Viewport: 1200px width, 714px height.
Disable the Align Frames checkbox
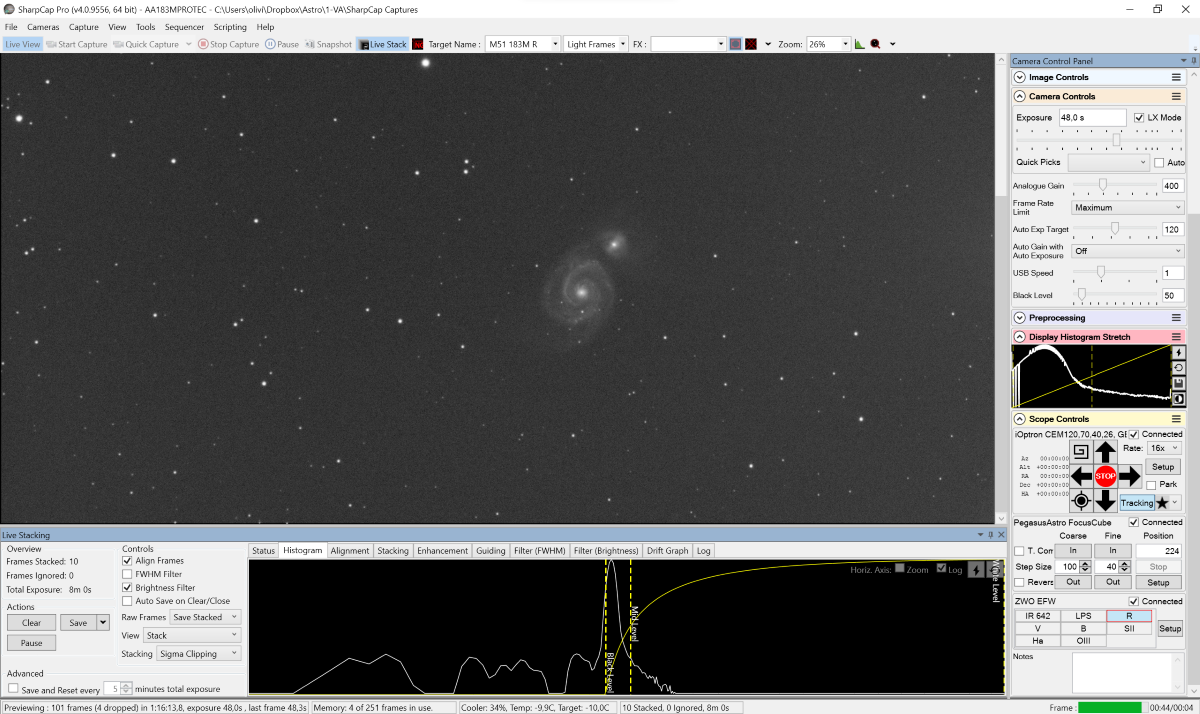click(127, 561)
